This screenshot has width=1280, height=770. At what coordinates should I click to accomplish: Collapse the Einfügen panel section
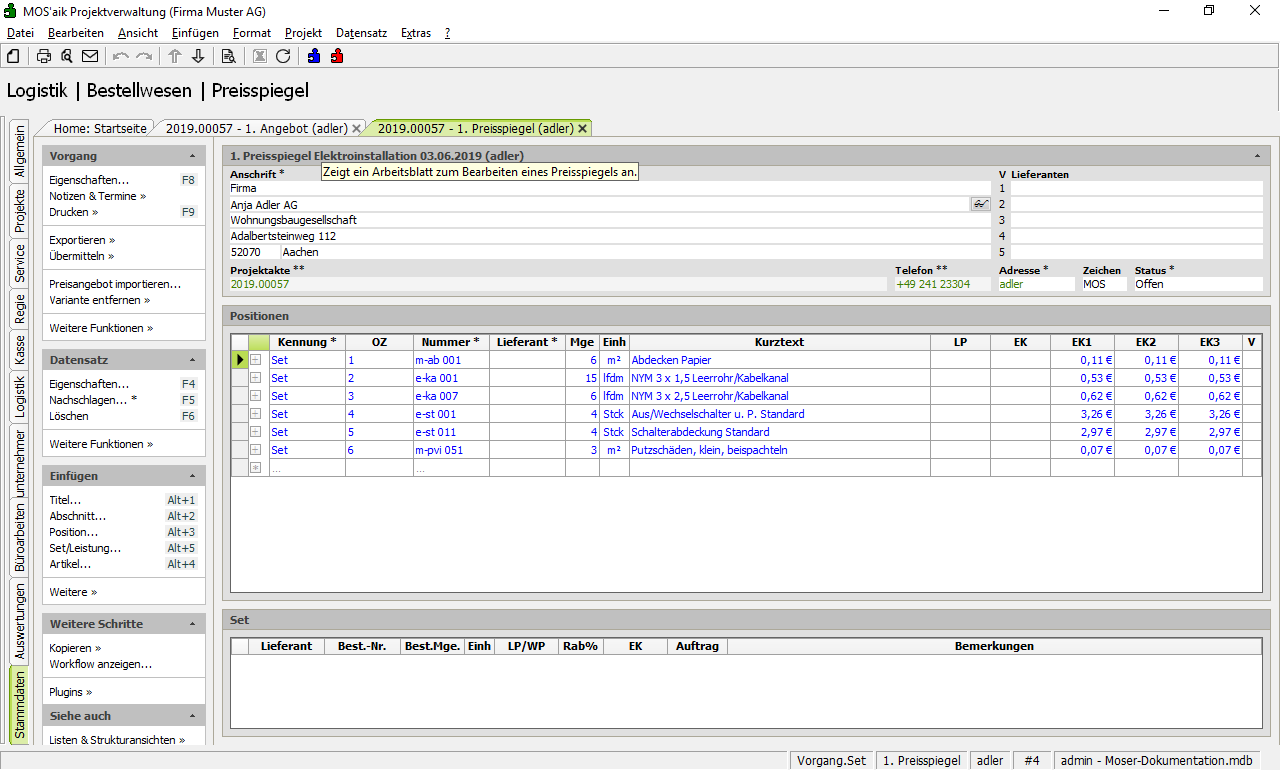point(192,476)
